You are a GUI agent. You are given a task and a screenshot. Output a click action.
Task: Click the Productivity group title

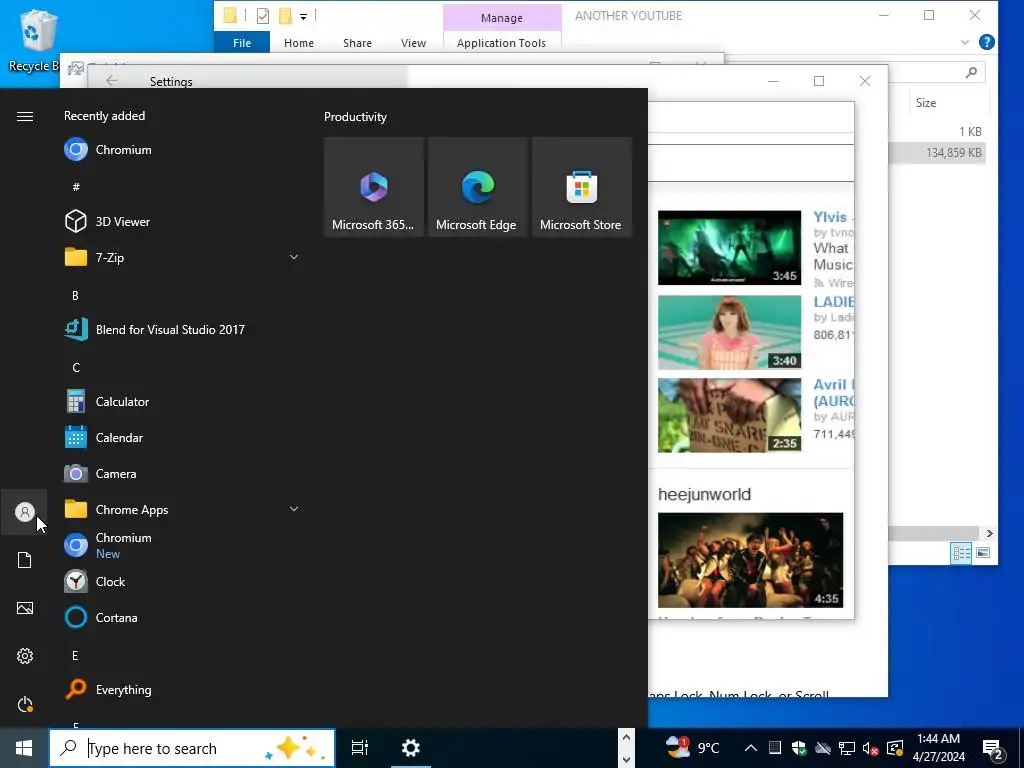(x=355, y=117)
